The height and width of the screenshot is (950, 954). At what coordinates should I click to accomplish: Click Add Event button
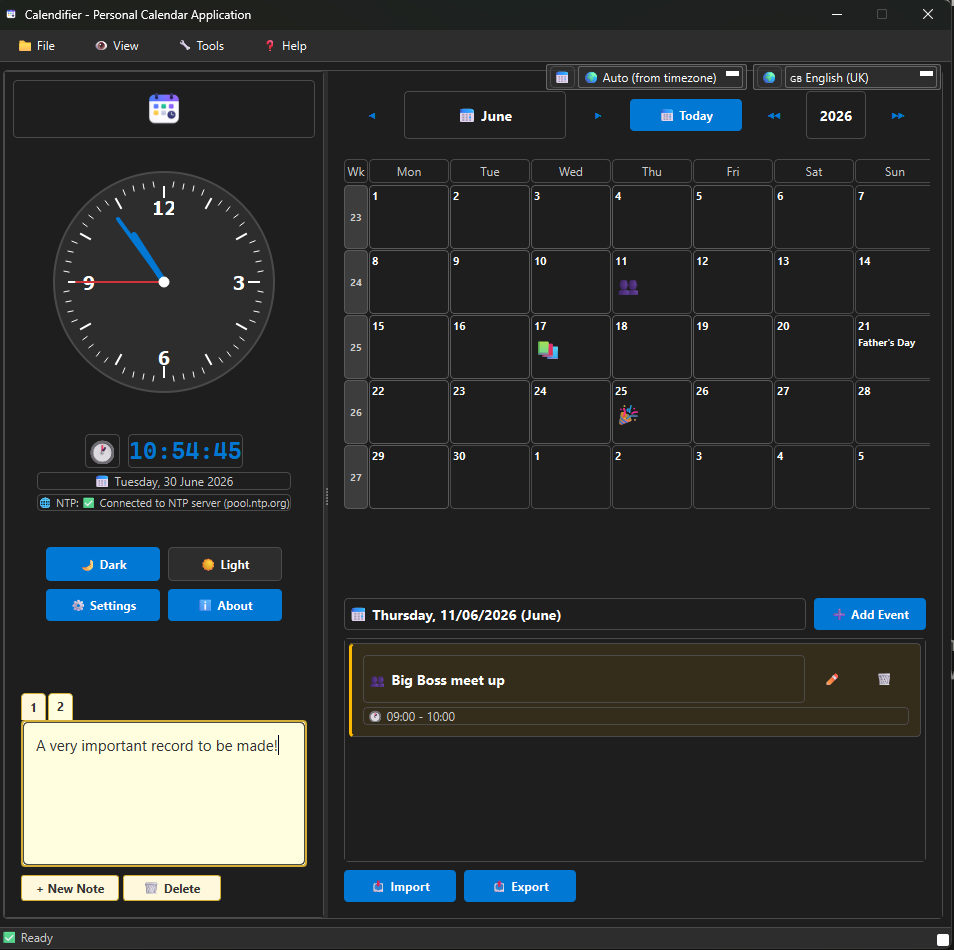pyautogui.click(x=869, y=614)
